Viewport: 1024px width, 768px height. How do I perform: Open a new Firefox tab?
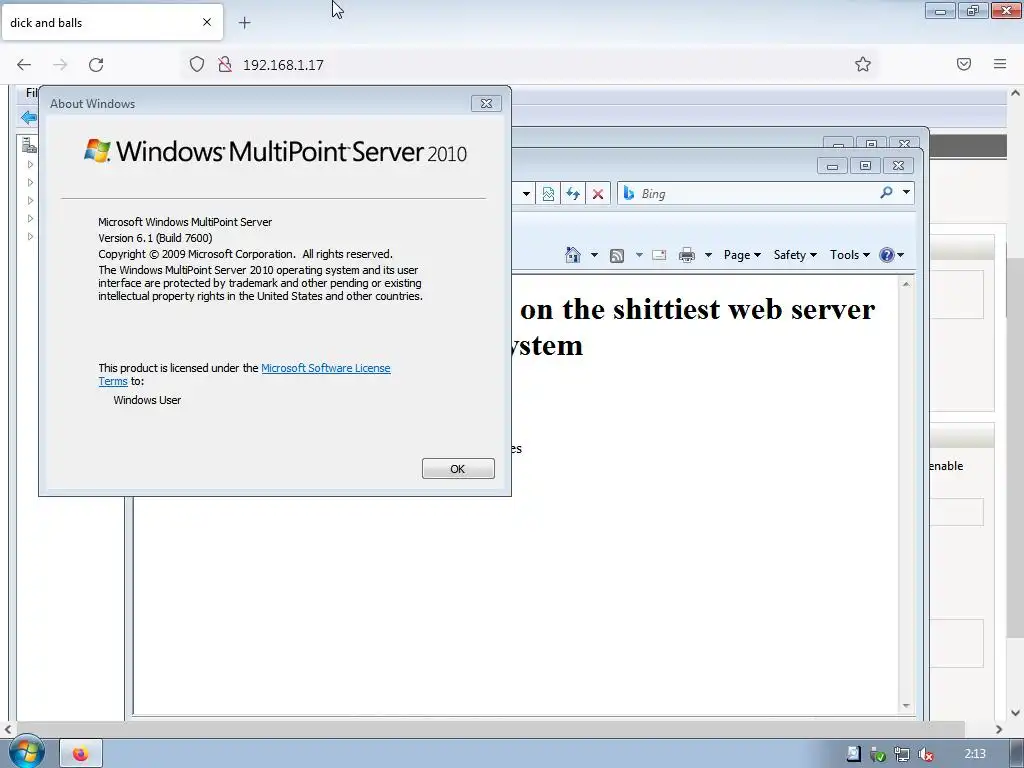tap(244, 23)
